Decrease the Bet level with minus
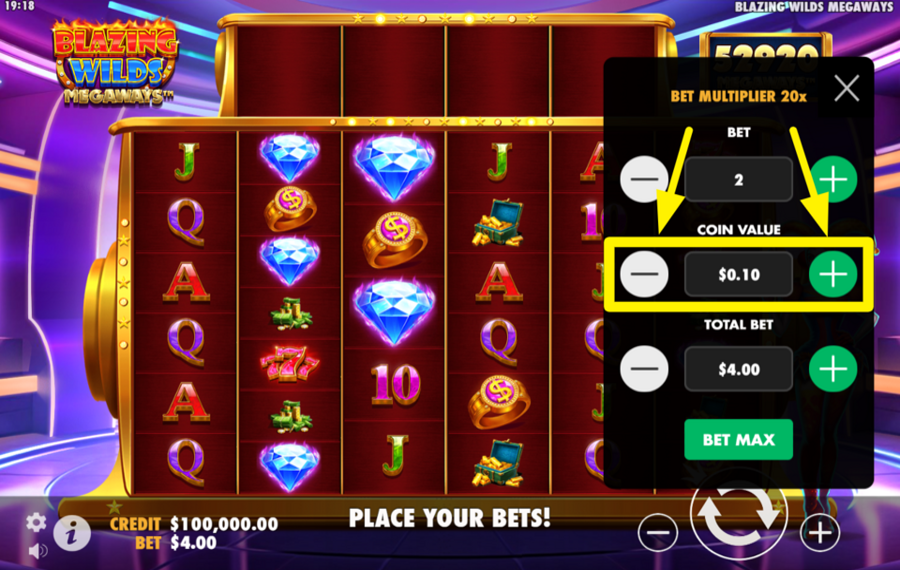This screenshot has width=900, height=570. tap(644, 179)
